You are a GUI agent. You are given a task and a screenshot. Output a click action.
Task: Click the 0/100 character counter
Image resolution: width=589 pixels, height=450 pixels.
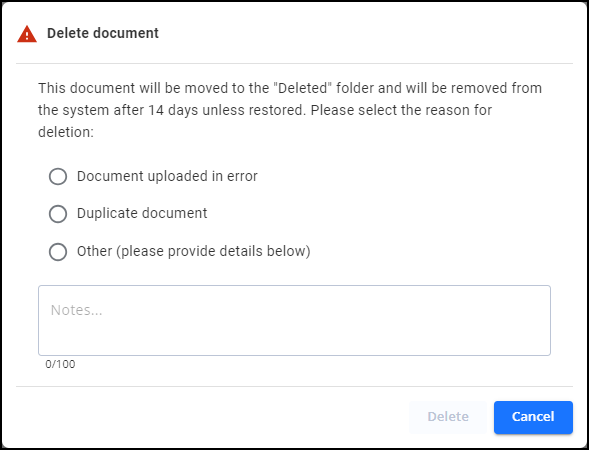click(x=60, y=364)
